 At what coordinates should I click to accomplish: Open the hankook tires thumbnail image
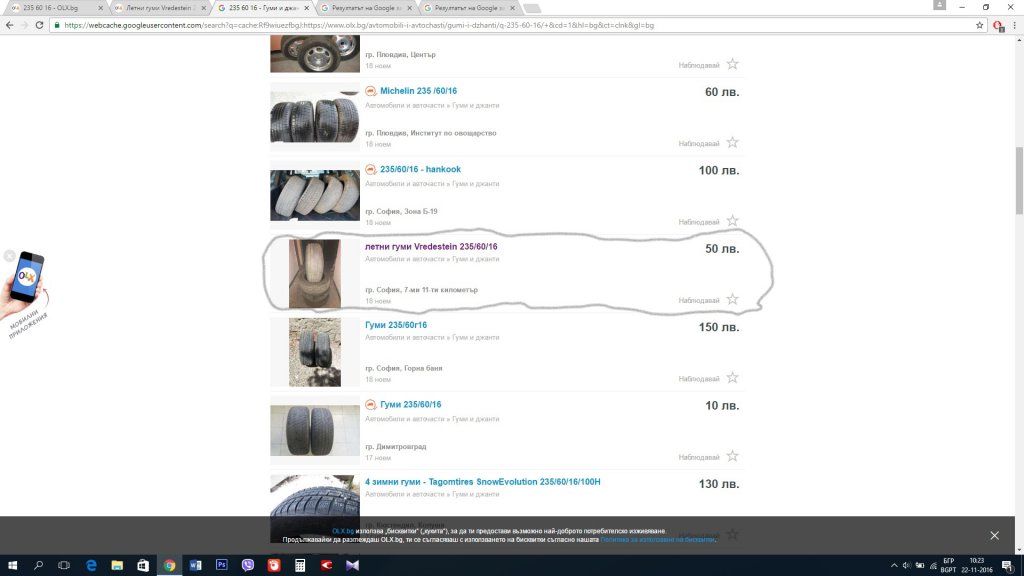315,195
